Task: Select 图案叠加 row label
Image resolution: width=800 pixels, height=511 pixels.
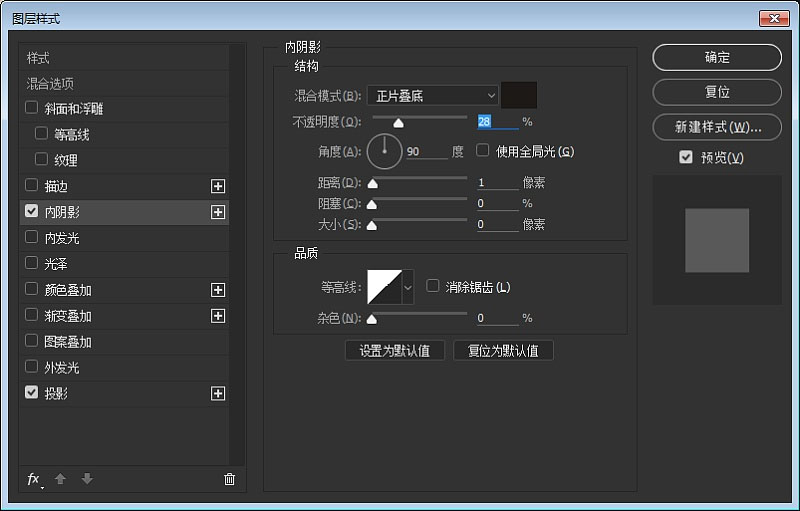Action: 68,342
